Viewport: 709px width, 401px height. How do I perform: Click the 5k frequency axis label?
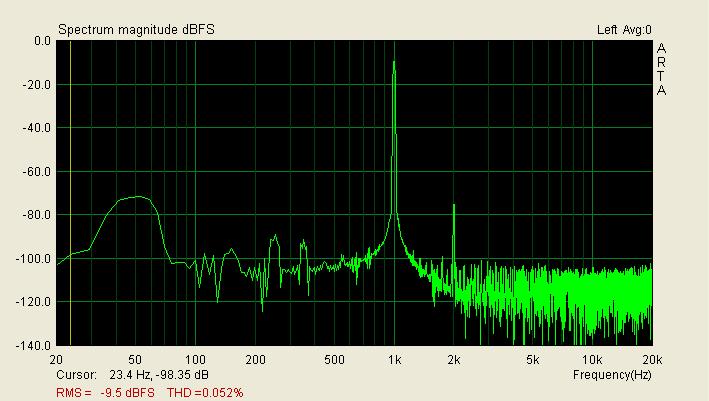click(x=533, y=360)
